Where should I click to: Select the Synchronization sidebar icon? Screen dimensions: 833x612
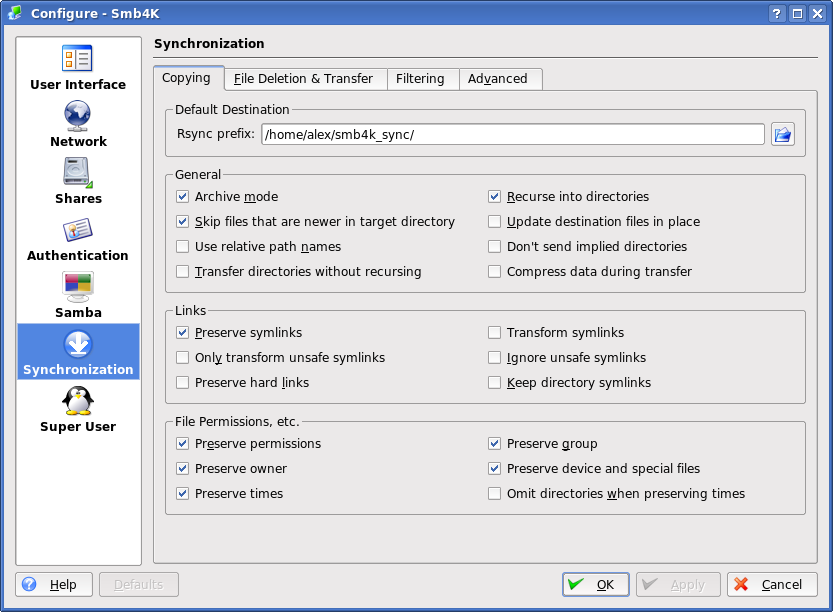78,352
